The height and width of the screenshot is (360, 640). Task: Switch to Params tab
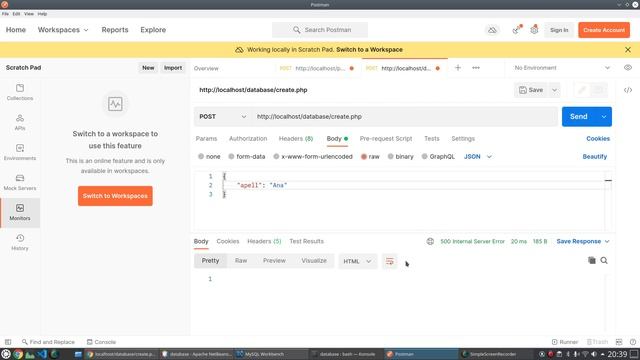click(x=206, y=139)
